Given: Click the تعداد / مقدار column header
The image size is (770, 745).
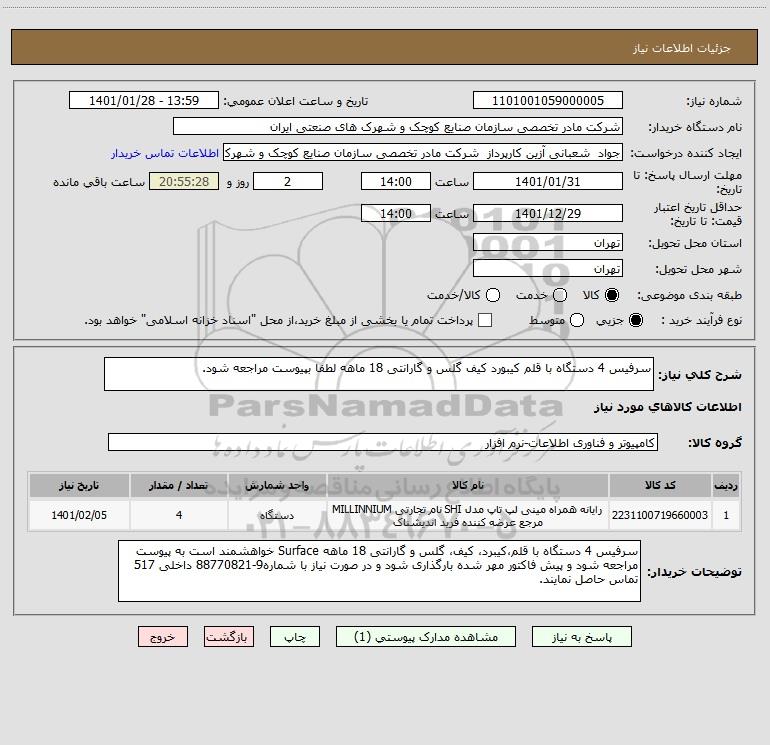Looking at the screenshot, I should point(179,486).
